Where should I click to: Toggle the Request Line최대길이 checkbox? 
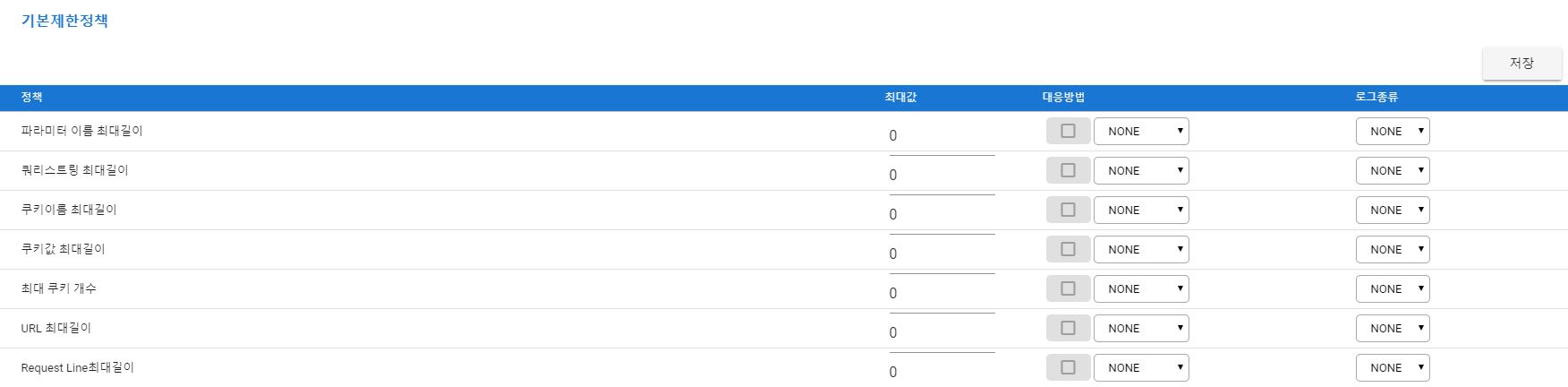(1068, 367)
